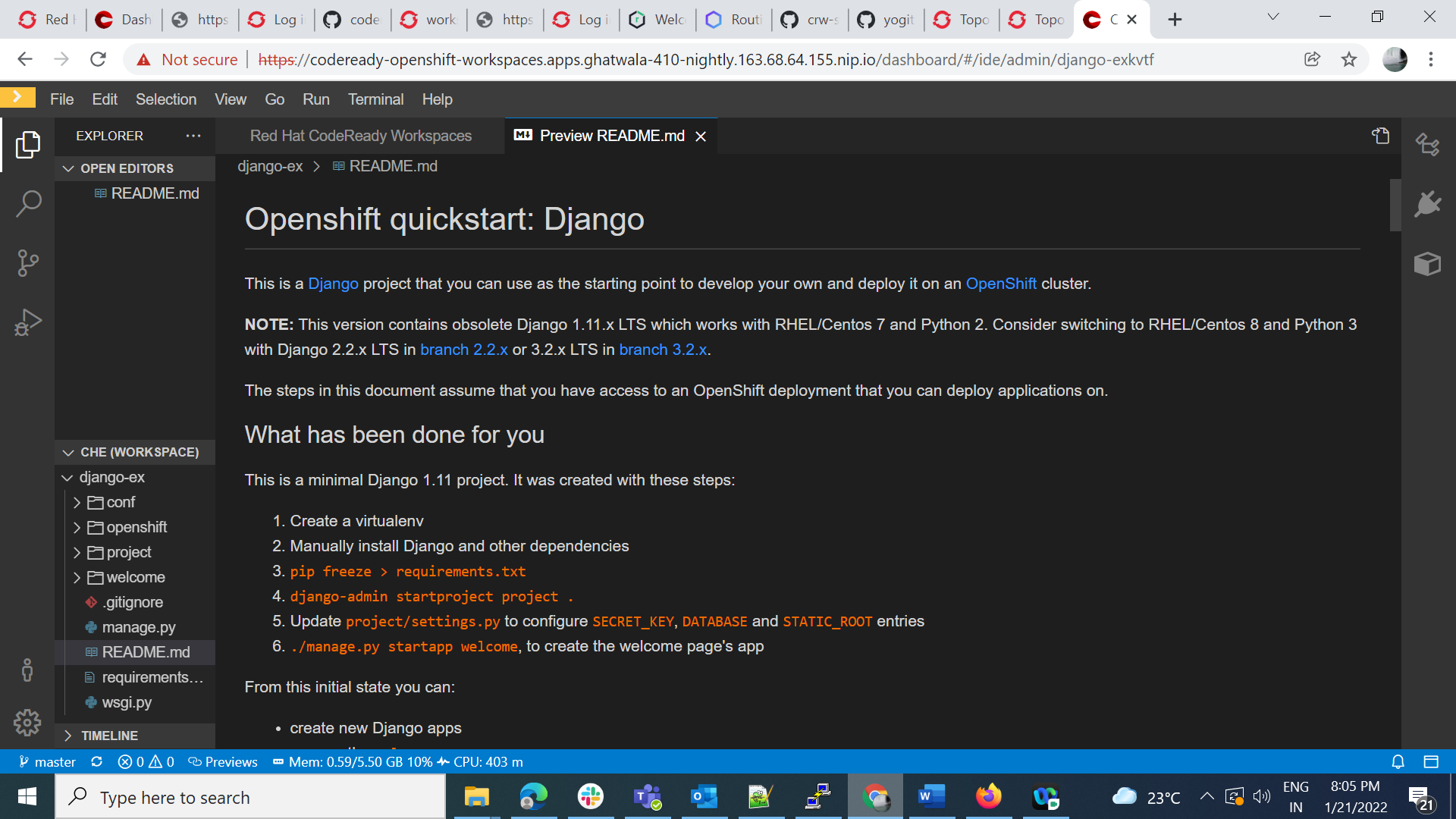
Task: Expand the TIMELINE section
Action: click(109, 736)
